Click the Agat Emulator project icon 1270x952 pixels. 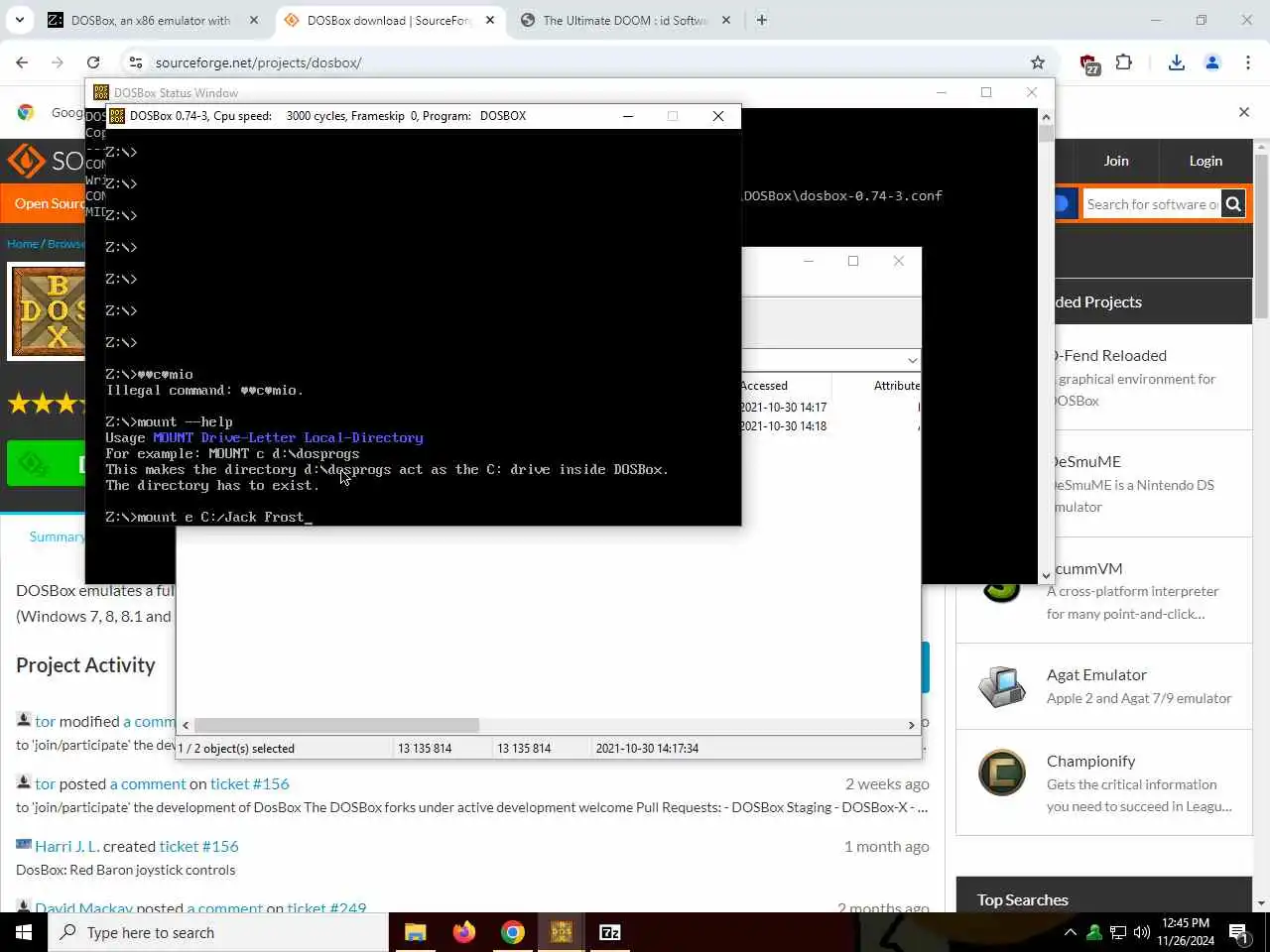pos(1001,686)
